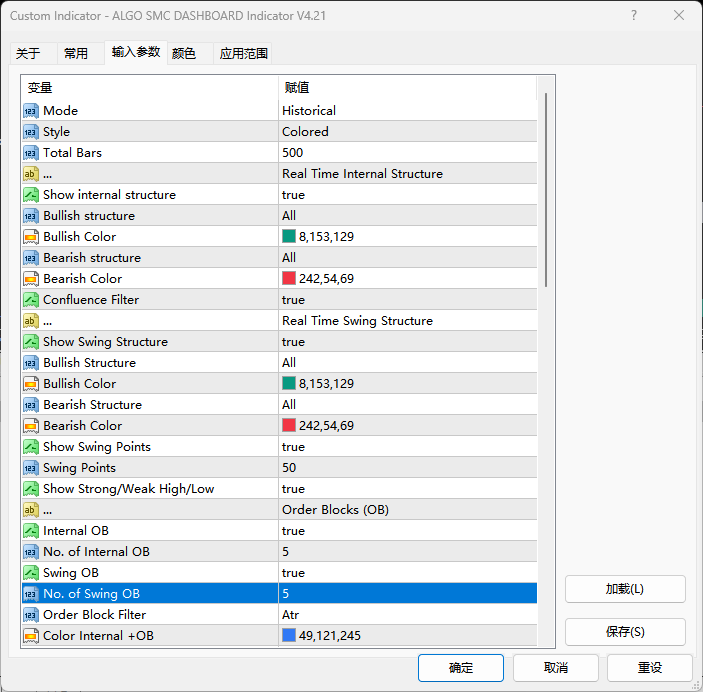Click the icon beside Show Swing Points
Screen dimensions: 703x692
(30, 447)
